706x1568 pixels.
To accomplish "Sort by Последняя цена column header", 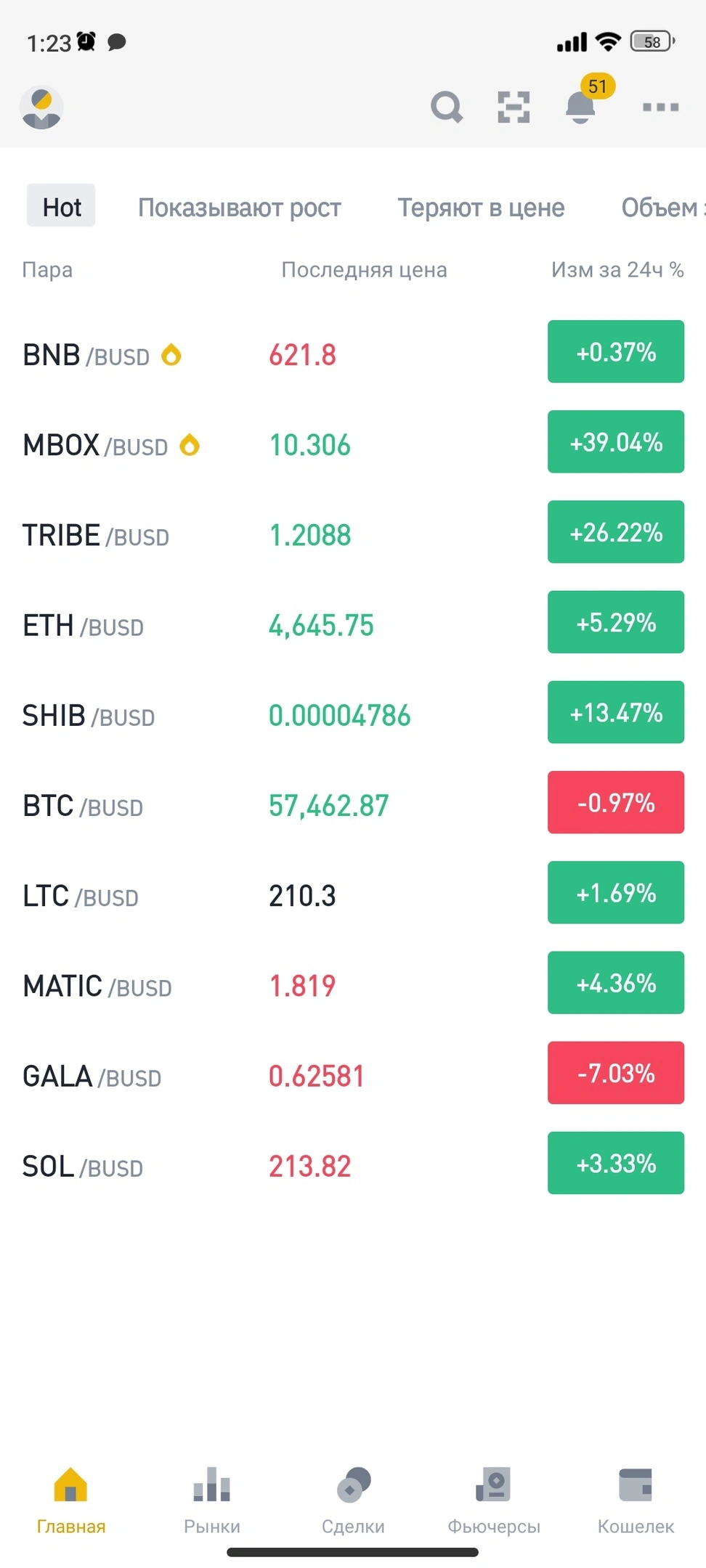I will 364,270.
